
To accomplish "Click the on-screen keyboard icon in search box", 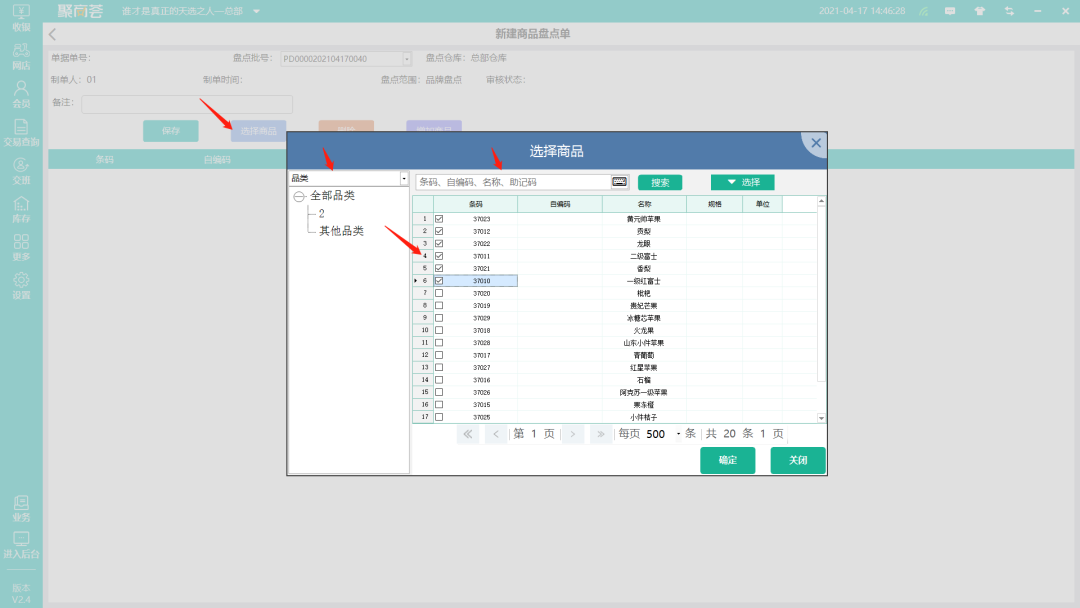I will pyautogui.click(x=620, y=182).
